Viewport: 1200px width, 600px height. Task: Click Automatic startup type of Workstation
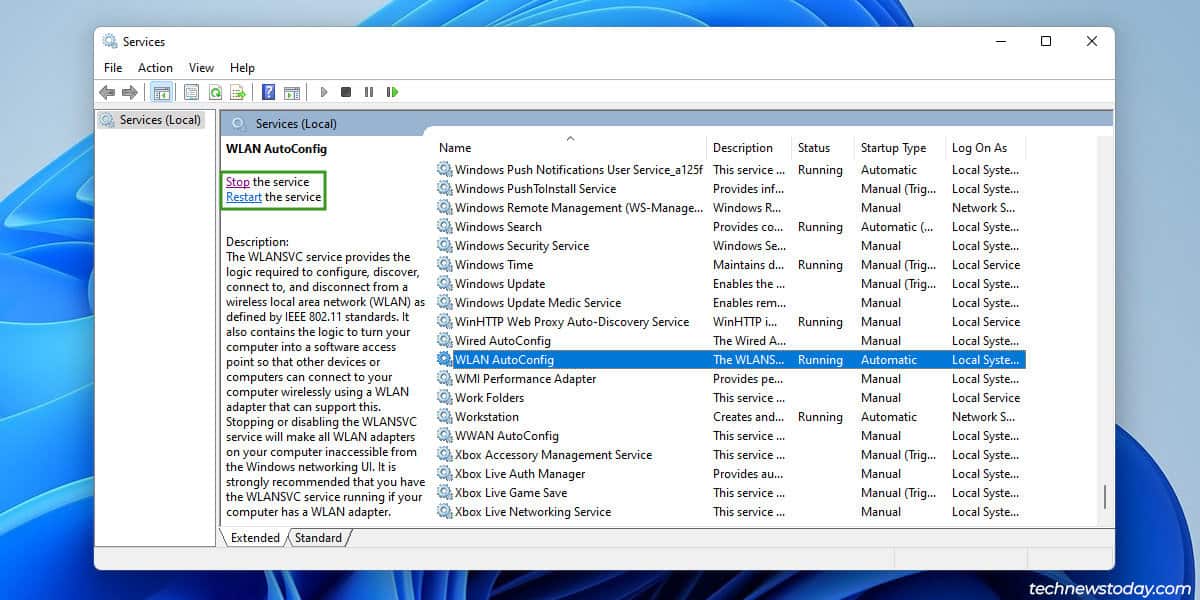point(889,417)
